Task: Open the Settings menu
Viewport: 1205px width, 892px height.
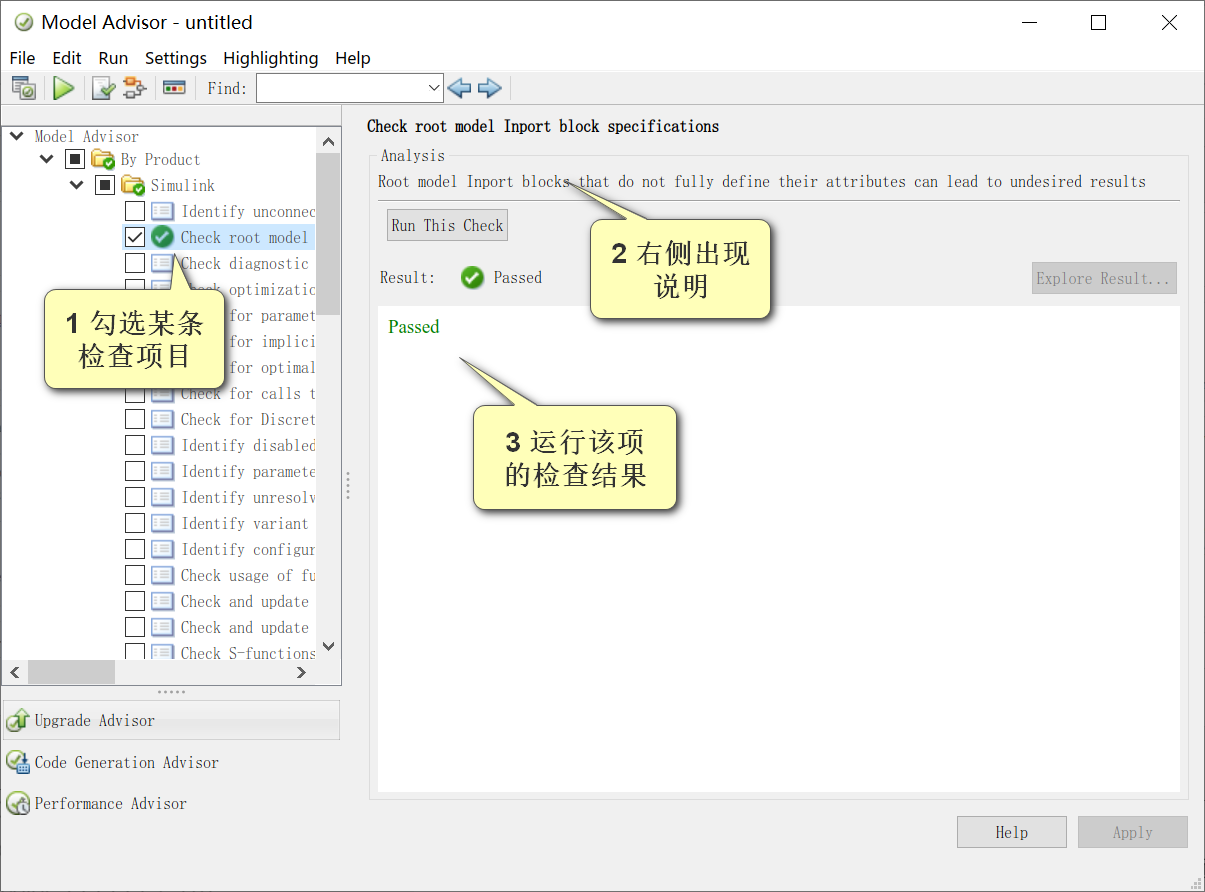Action: click(175, 57)
